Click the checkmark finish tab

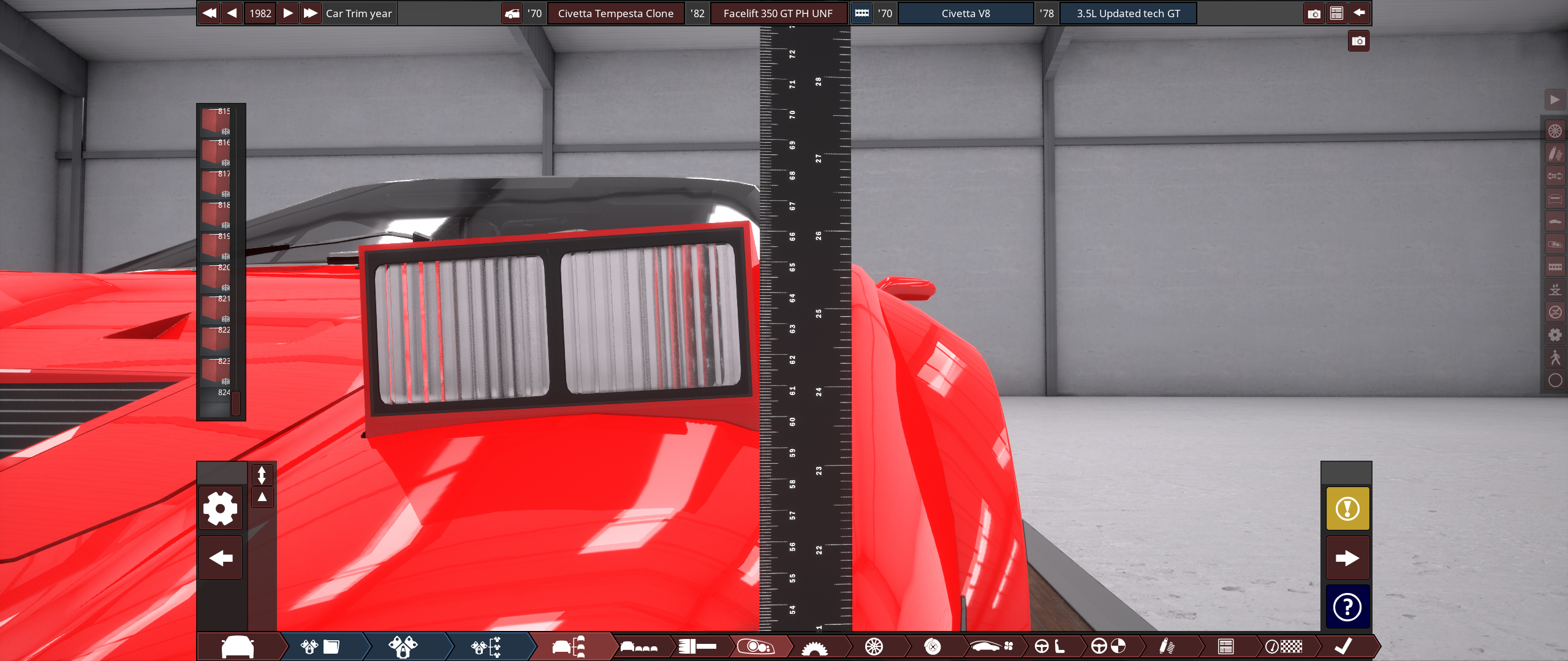click(1344, 646)
